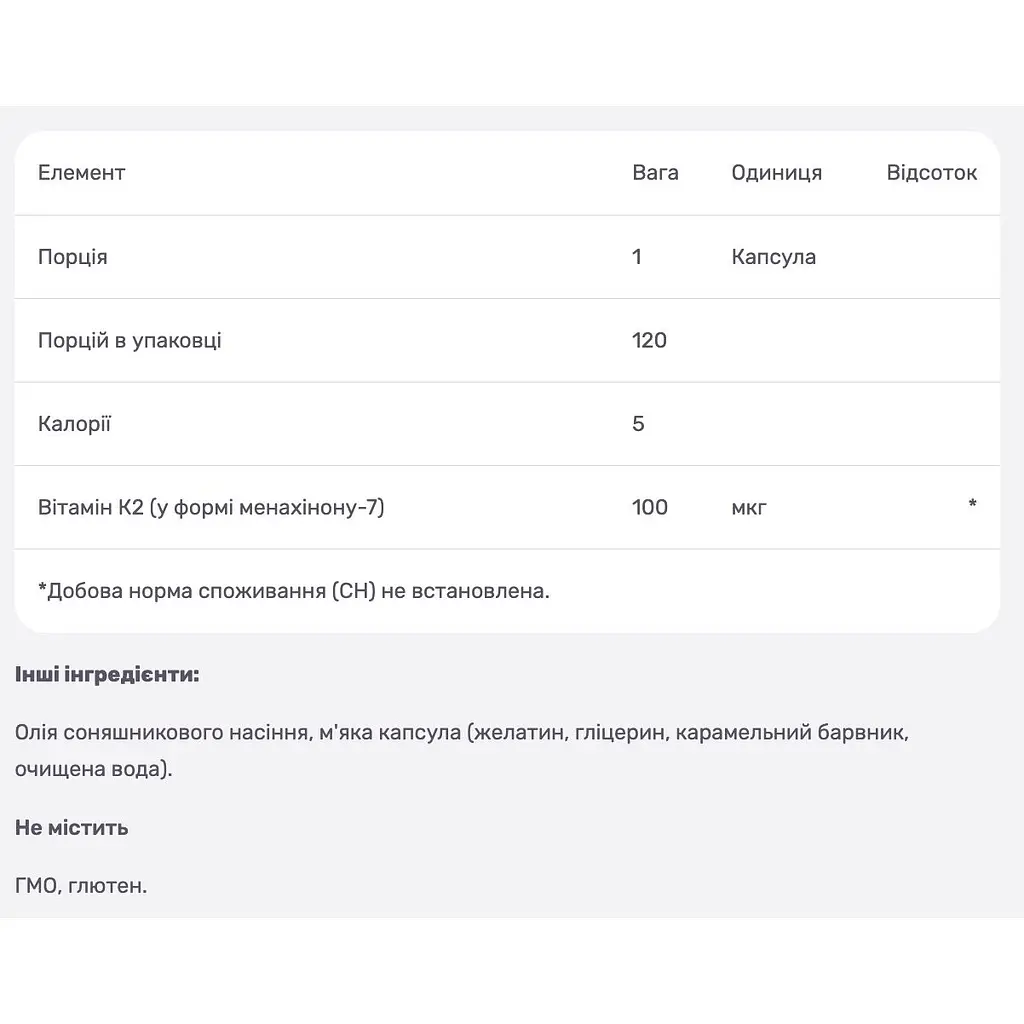The width and height of the screenshot is (1024, 1024).
Task: Click the asterisk in the percent column
Action: tap(972, 504)
